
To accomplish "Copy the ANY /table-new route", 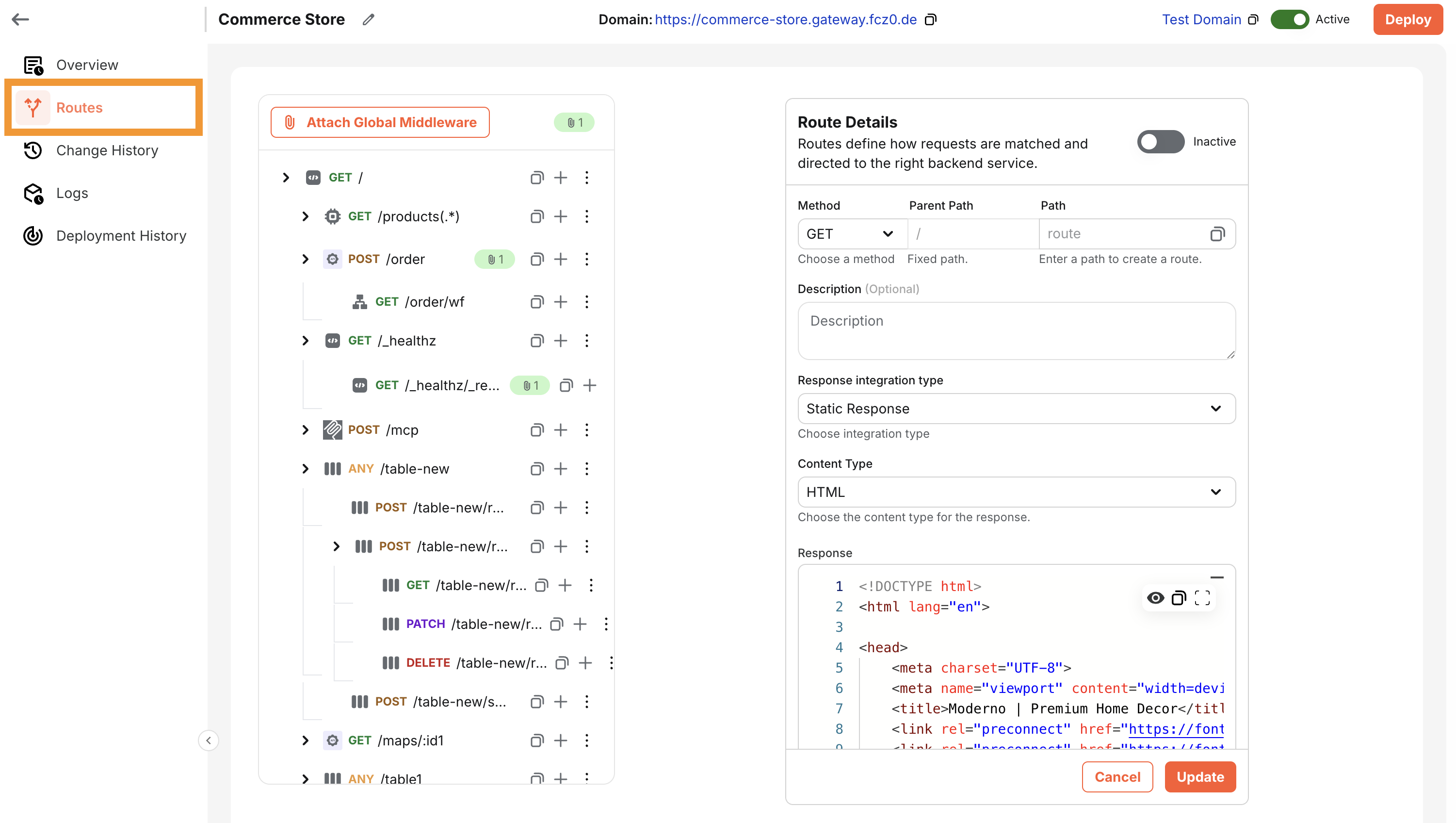I will tap(536, 469).
